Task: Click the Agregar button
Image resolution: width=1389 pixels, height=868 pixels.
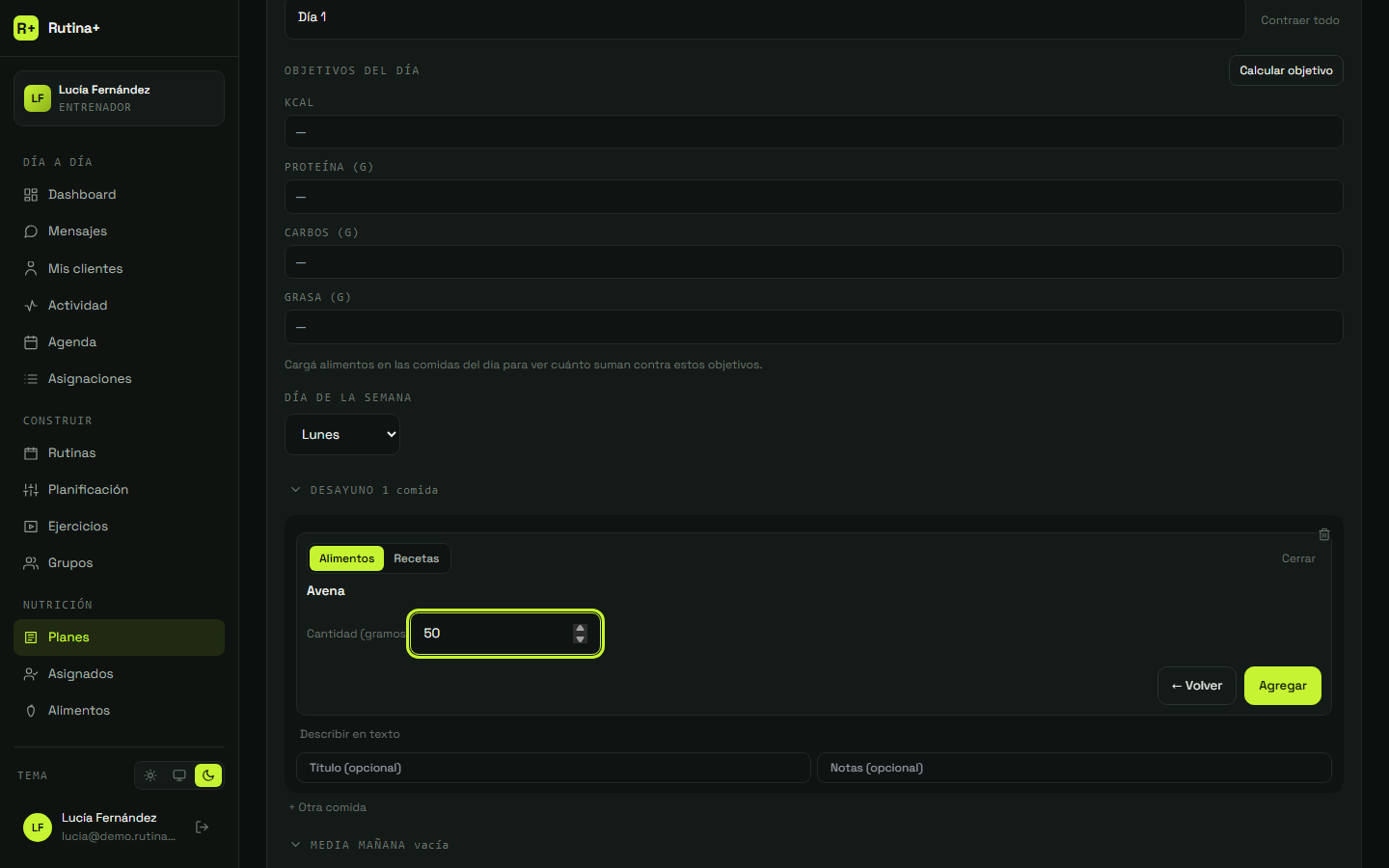Action: (1283, 686)
